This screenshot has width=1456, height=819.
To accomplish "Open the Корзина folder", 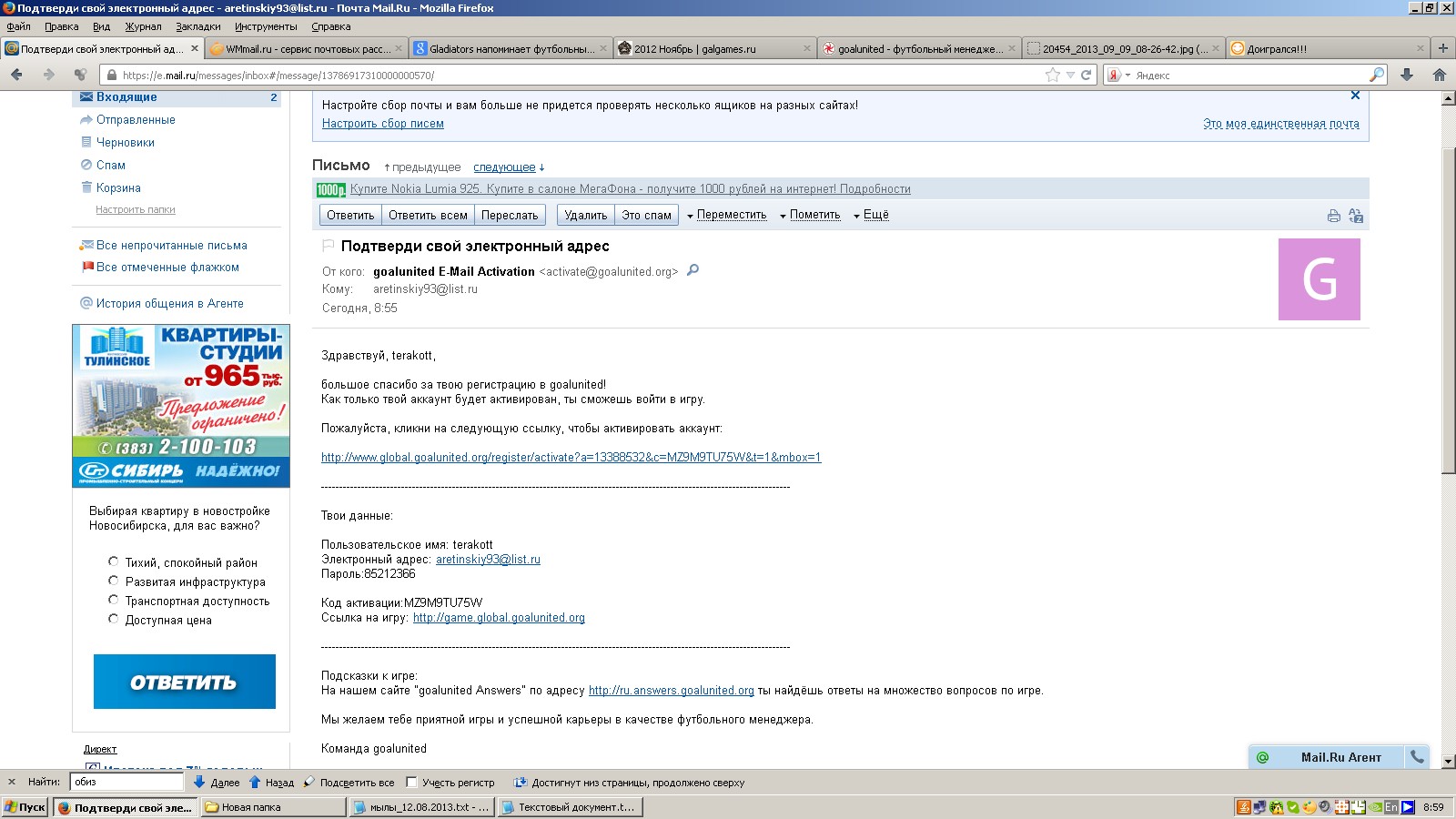I will click(x=118, y=188).
